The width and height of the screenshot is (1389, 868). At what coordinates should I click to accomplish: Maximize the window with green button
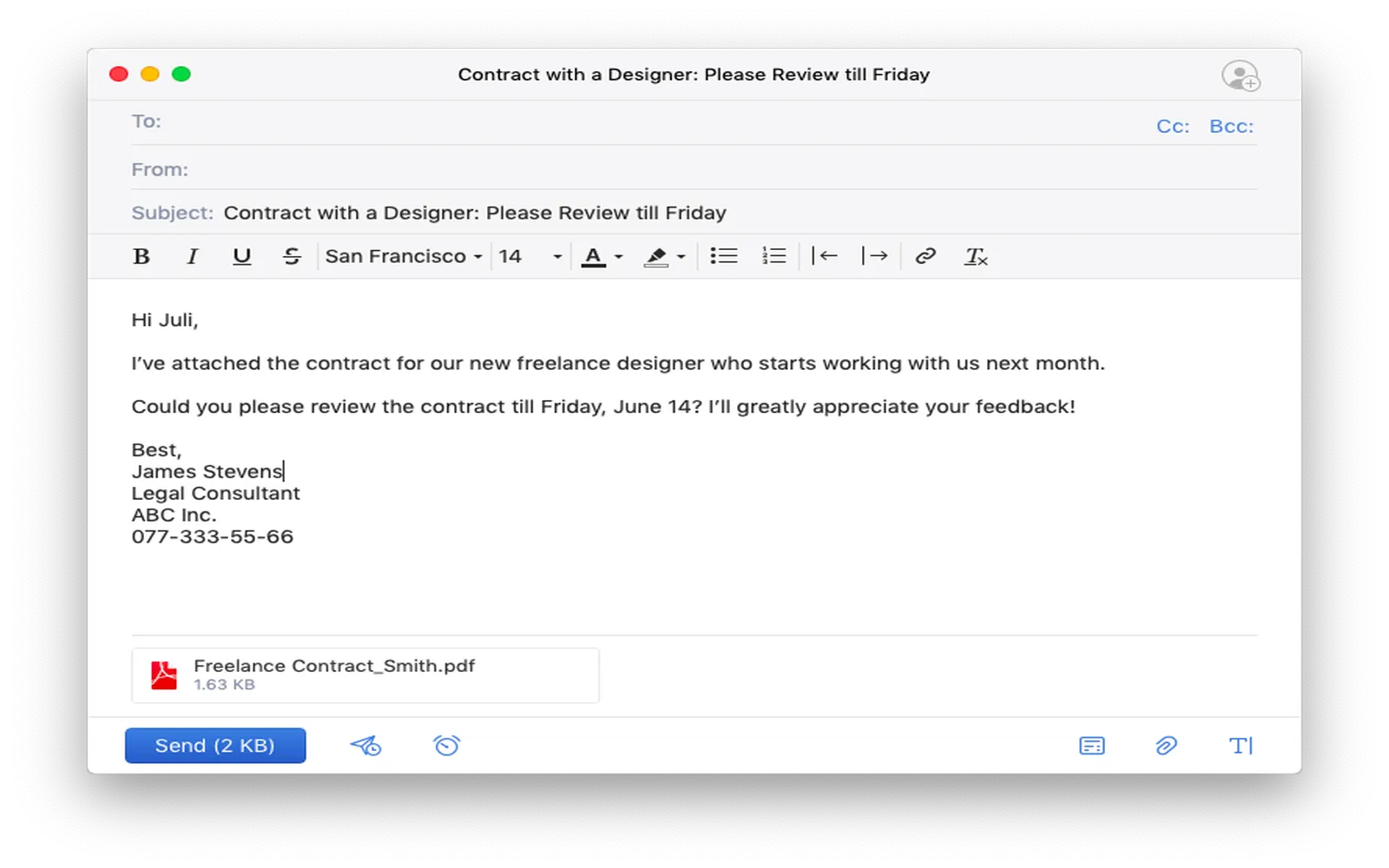click(181, 74)
